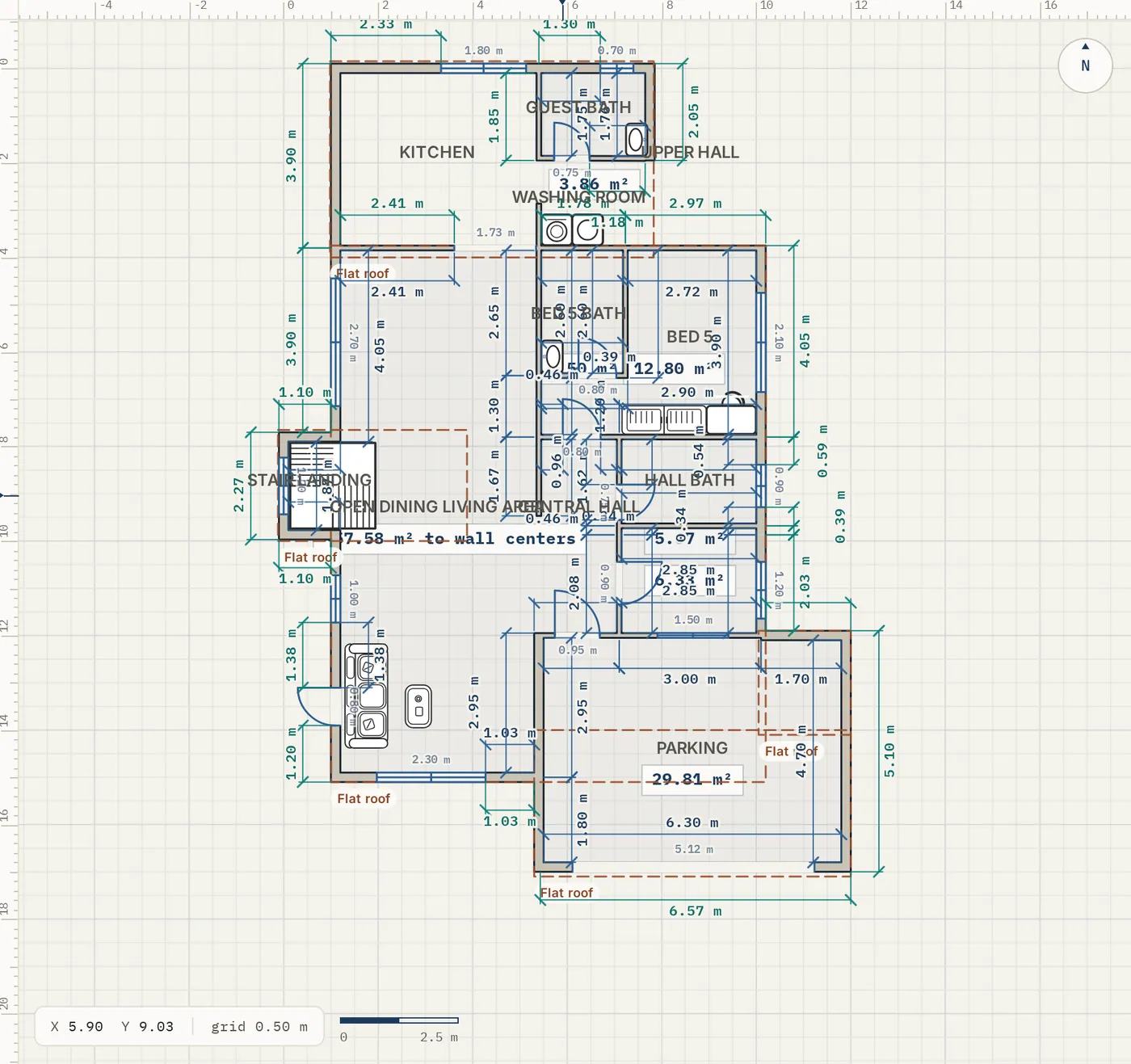The image size is (1131, 1064).
Task: Click the 29.81 m² parking area tag
Action: 692,780
